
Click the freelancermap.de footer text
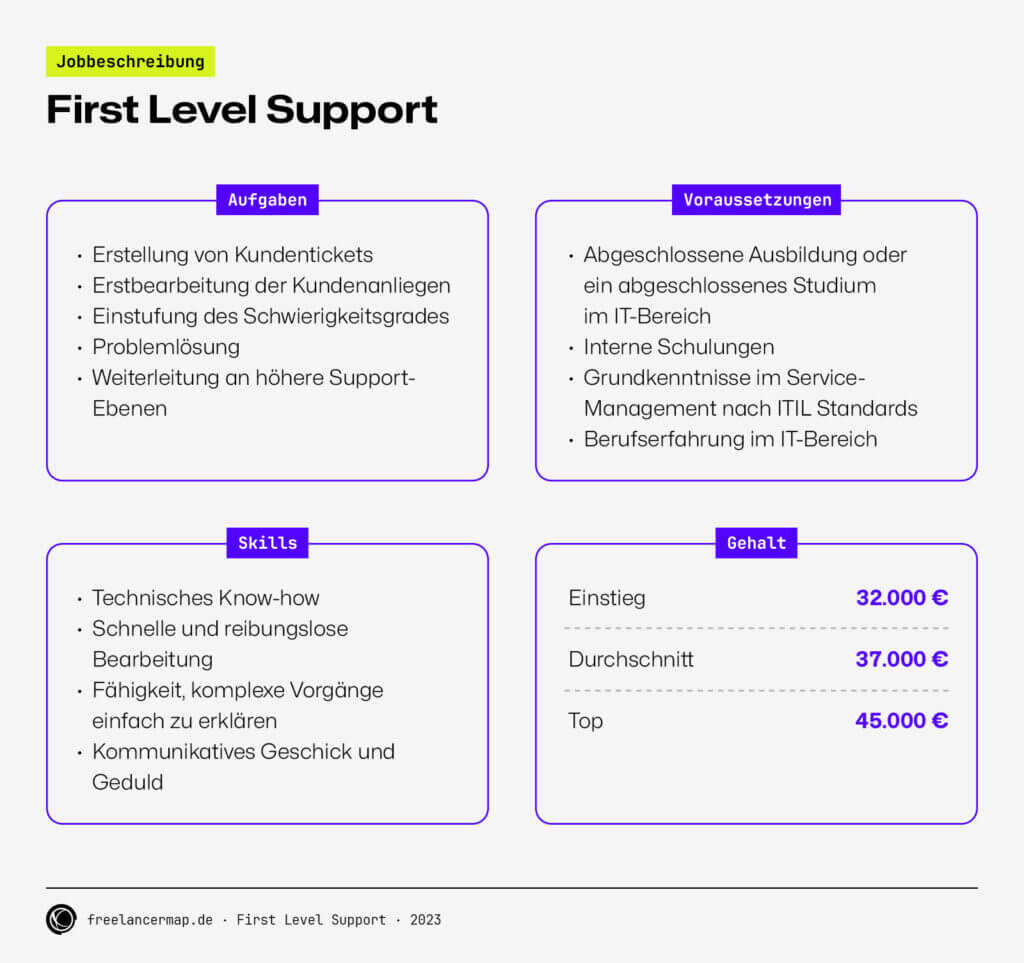(150, 920)
